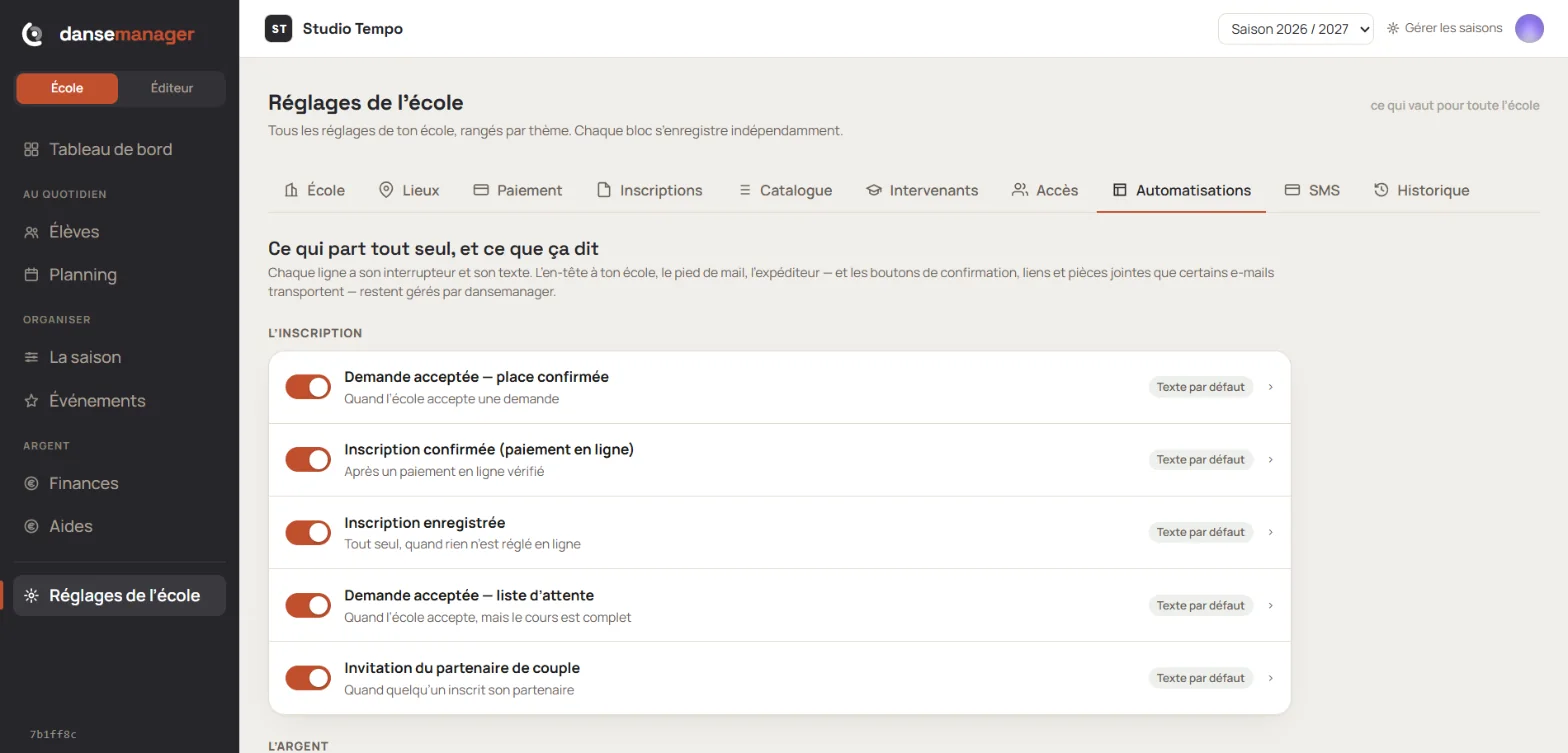Click the Studio Tempo ST badge

click(x=278, y=29)
